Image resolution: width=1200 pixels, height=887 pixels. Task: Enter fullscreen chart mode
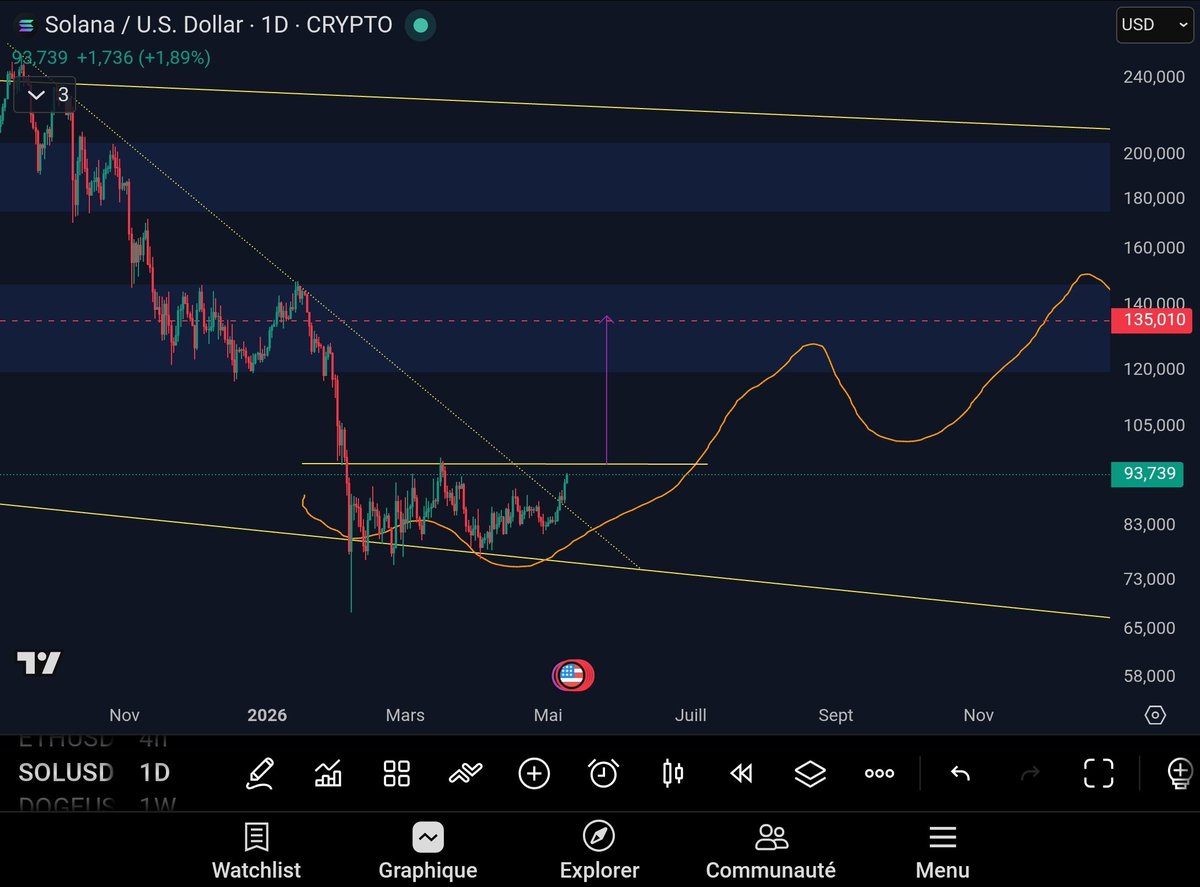[1099, 773]
